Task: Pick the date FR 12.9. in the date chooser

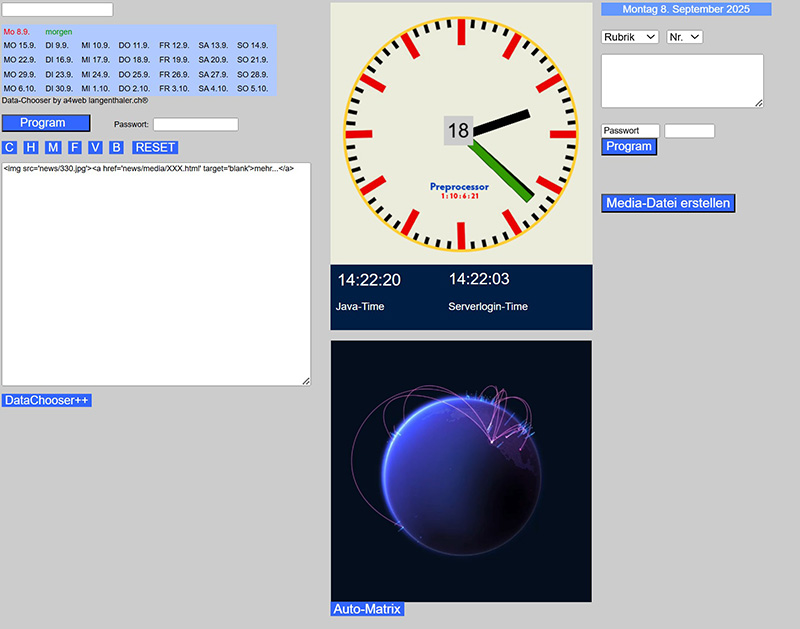Action: click(x=174, y=45)
